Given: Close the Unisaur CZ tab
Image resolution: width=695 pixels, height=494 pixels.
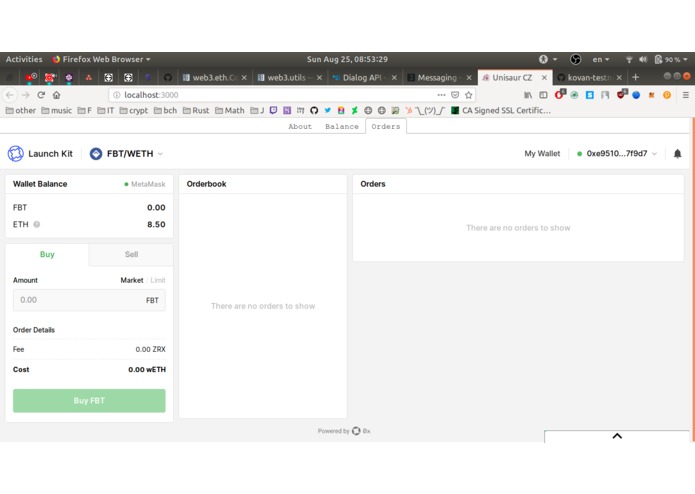Looking at the screenshot, I should point(544,78).
